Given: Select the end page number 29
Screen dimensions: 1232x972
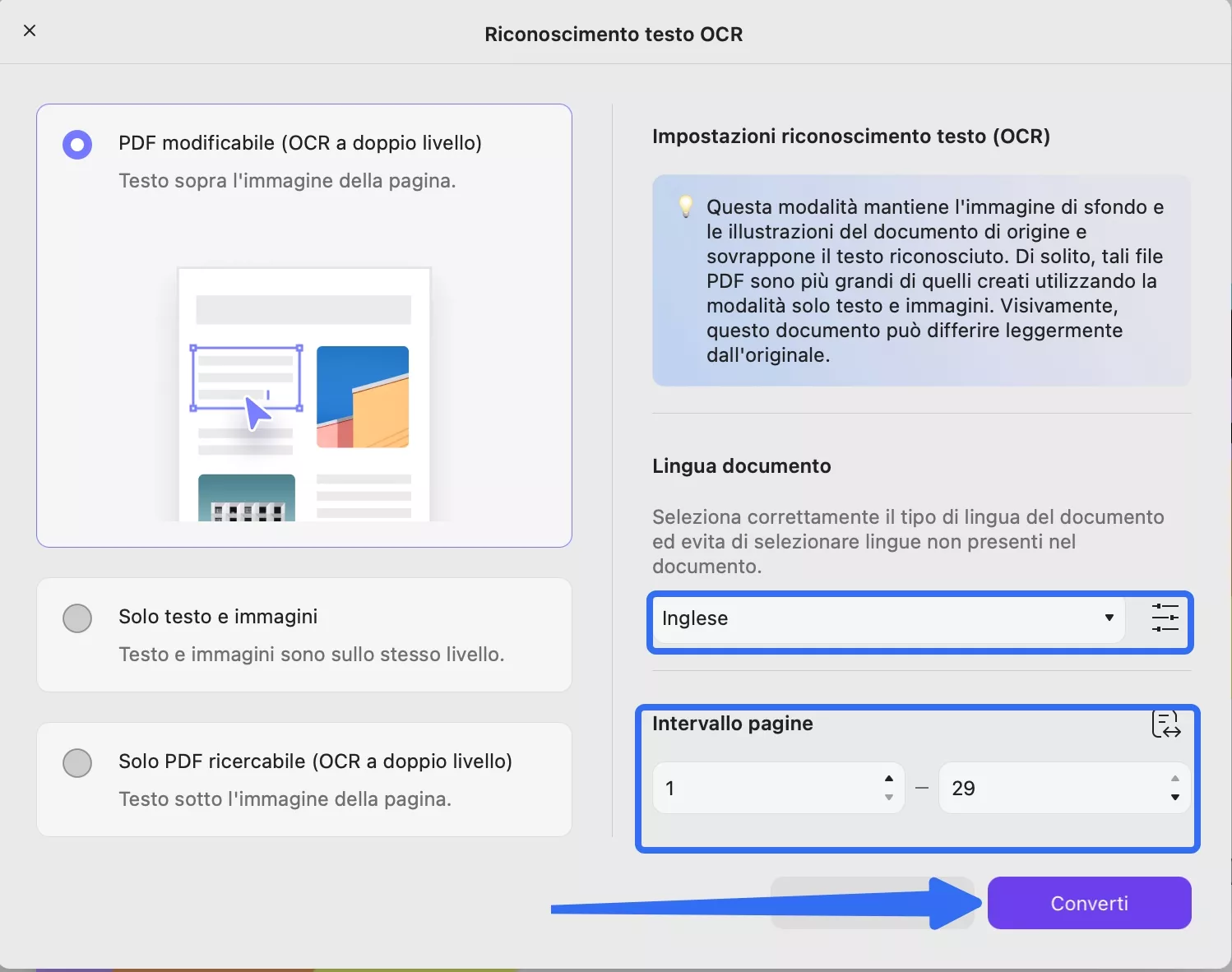Looking at the screenshot, I should 1053,788.
